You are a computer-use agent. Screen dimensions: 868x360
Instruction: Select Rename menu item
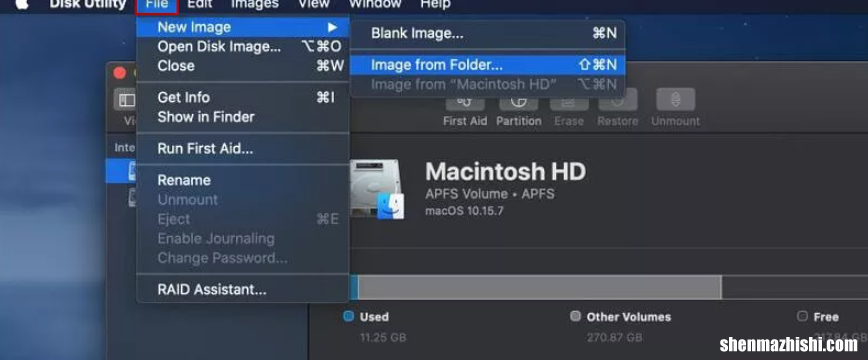click(x=243, y=180)
